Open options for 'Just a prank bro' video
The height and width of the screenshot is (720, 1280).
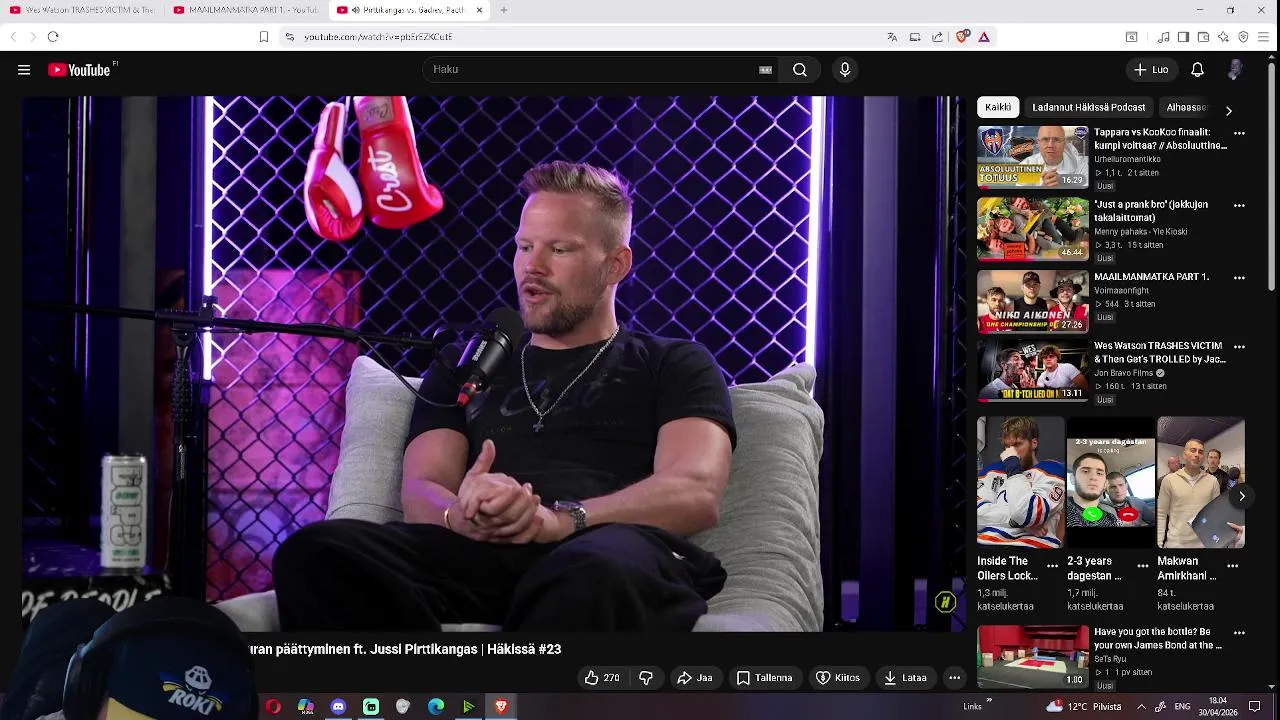point(1239,205)
